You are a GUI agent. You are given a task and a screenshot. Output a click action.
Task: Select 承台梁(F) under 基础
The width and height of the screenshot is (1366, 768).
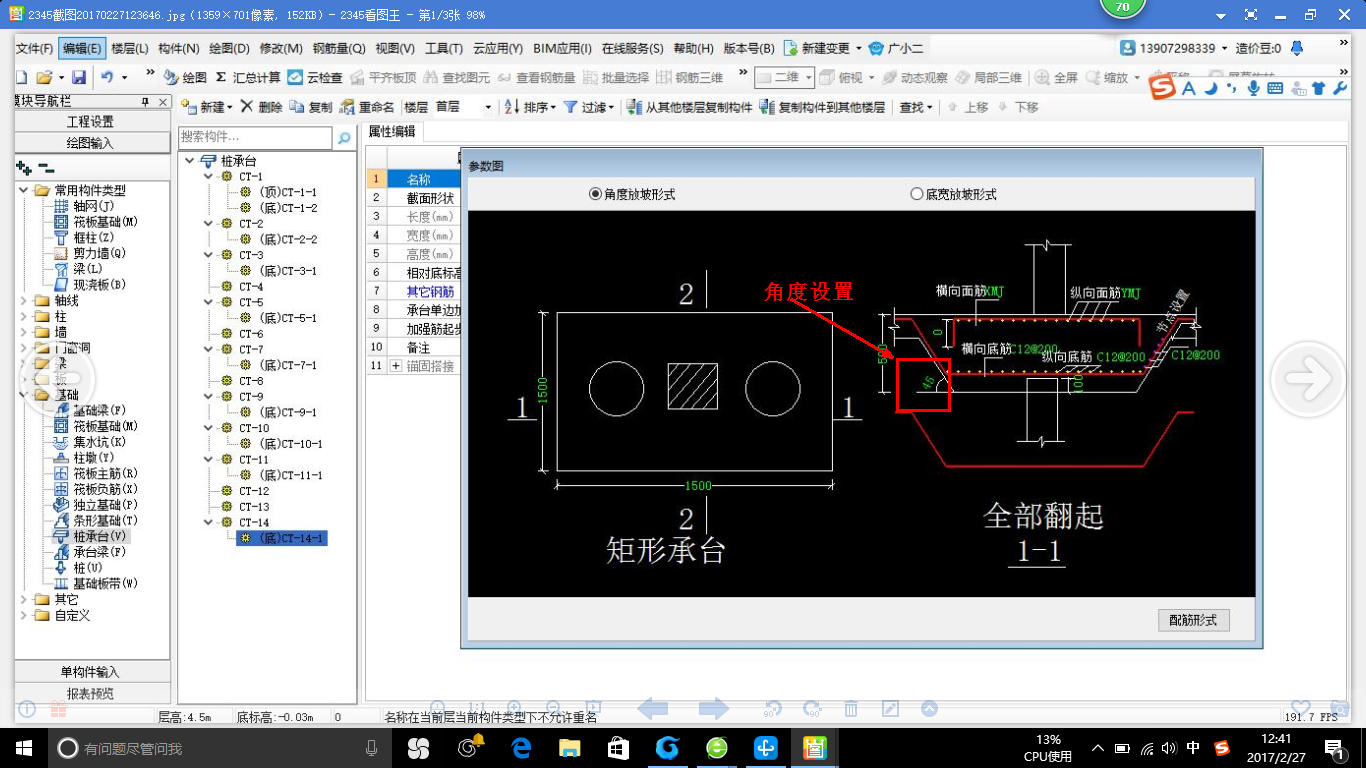click(x=90, y=552)
